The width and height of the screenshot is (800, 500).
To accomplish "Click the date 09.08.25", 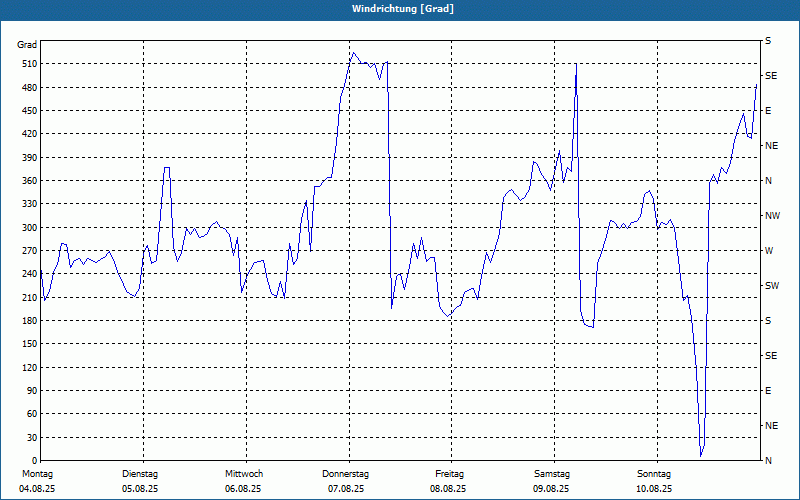I will 551,489.
